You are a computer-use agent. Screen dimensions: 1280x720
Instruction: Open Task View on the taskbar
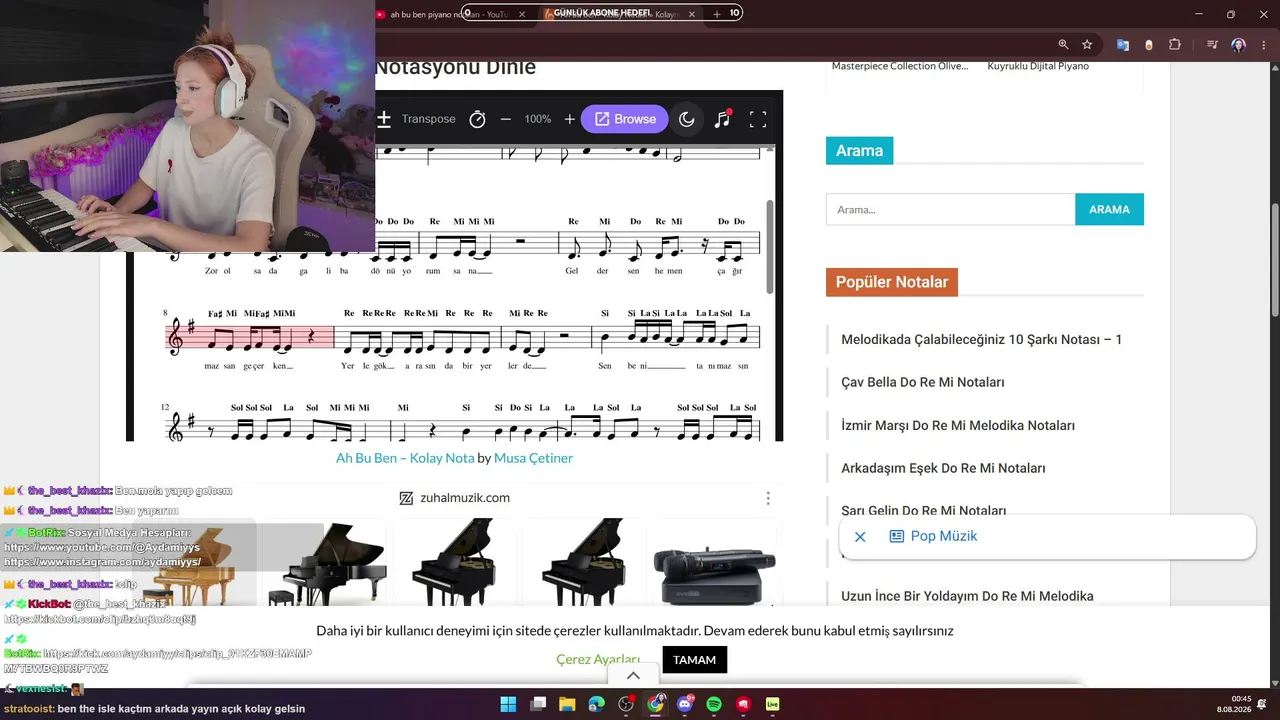click(x=538, y=704)
